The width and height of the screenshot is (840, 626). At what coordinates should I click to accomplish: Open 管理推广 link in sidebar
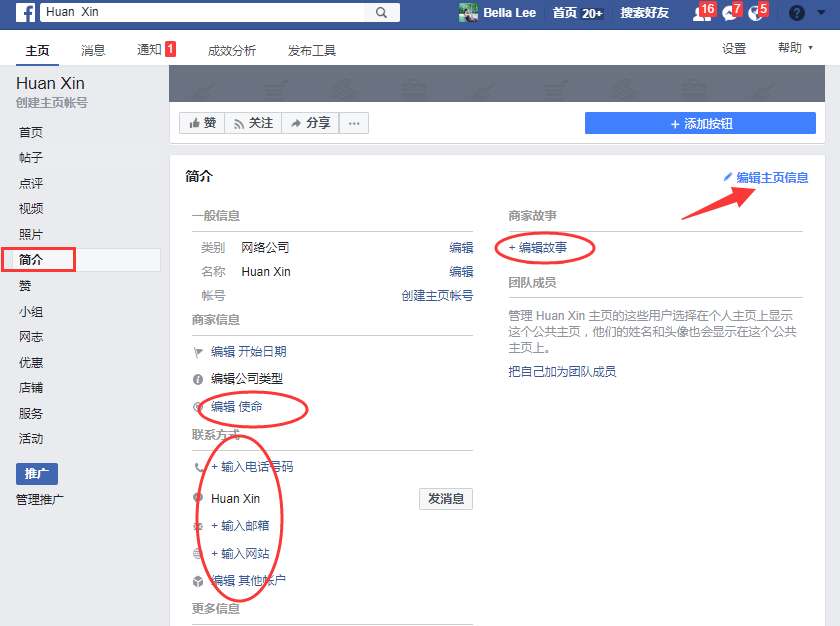(x=40, y=500)
